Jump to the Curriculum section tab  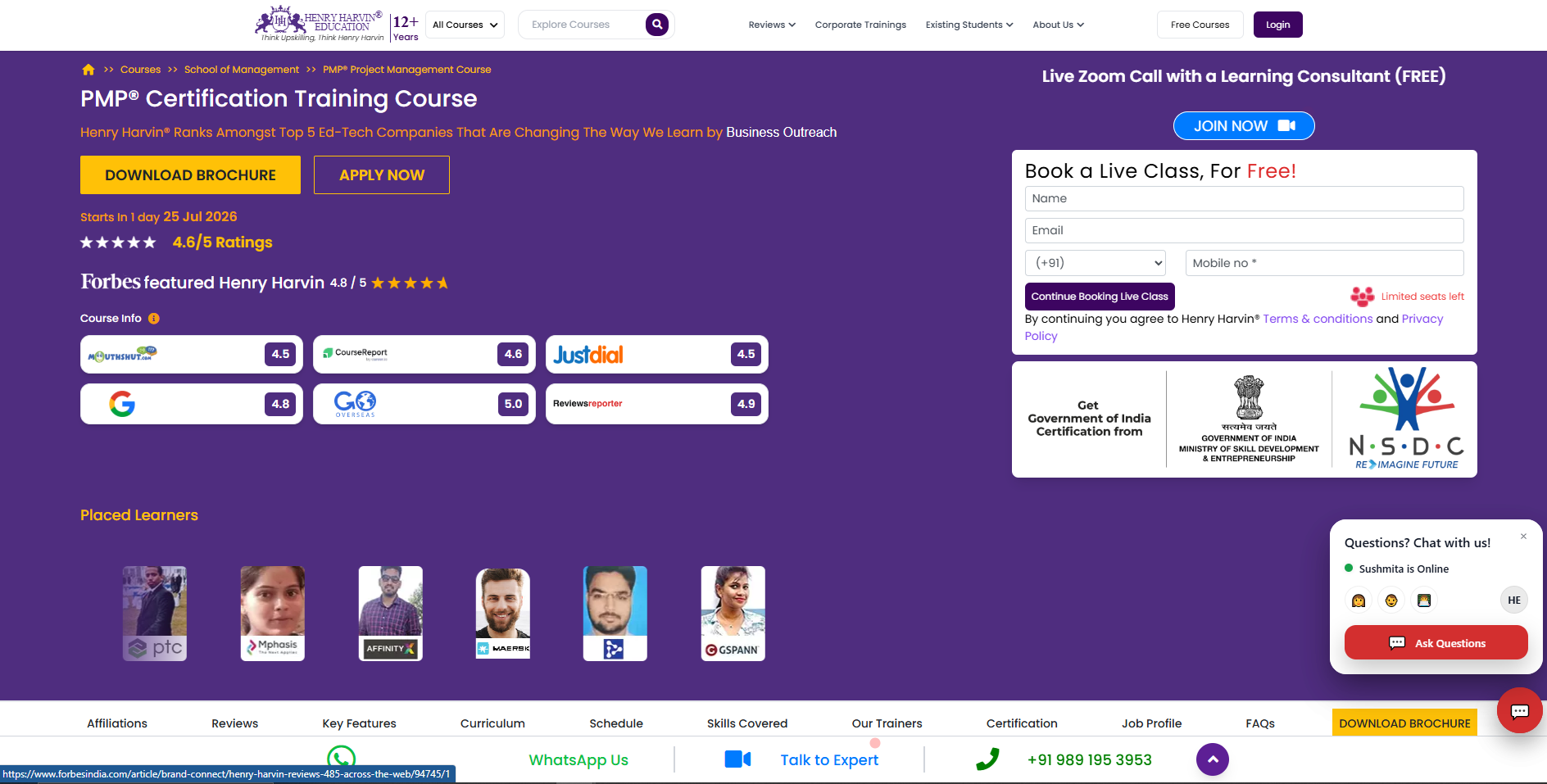pos(492,723)
